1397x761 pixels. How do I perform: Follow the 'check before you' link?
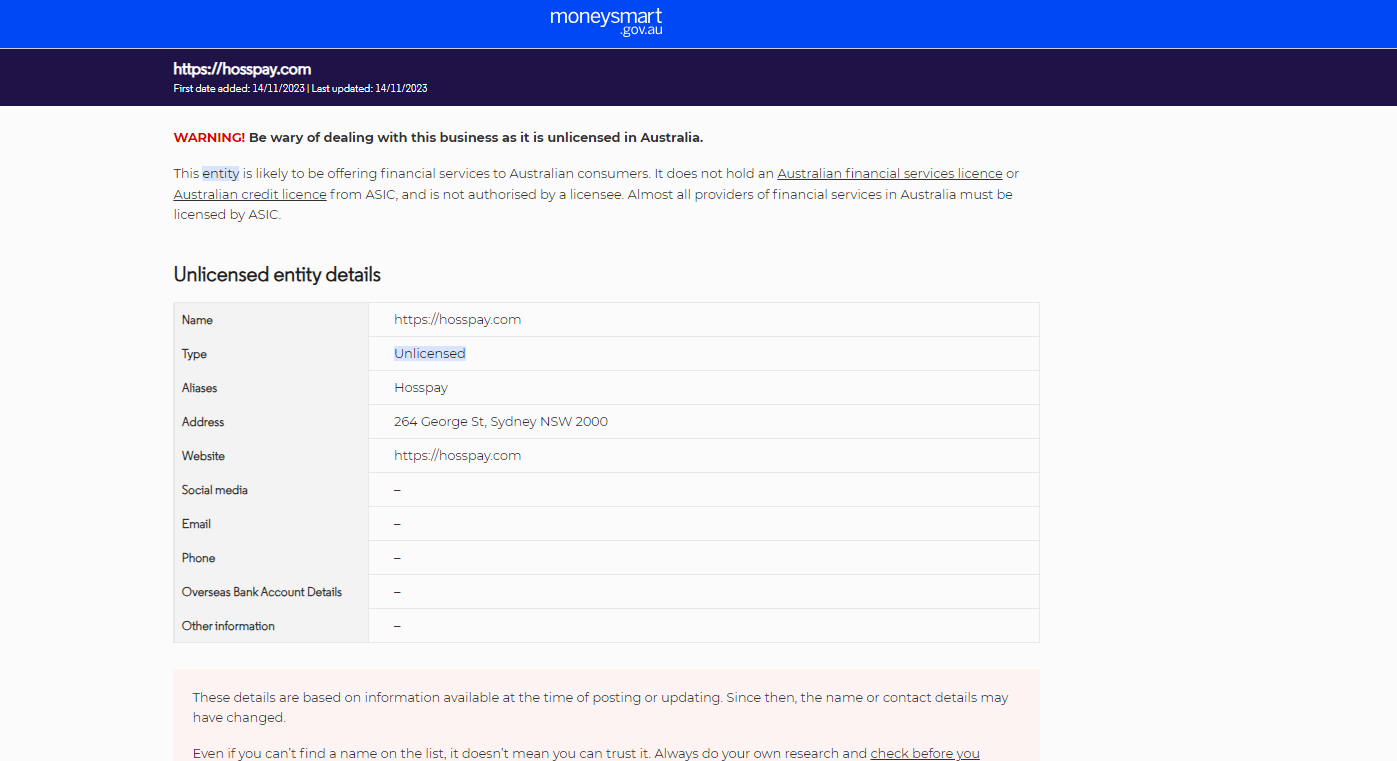925,753
